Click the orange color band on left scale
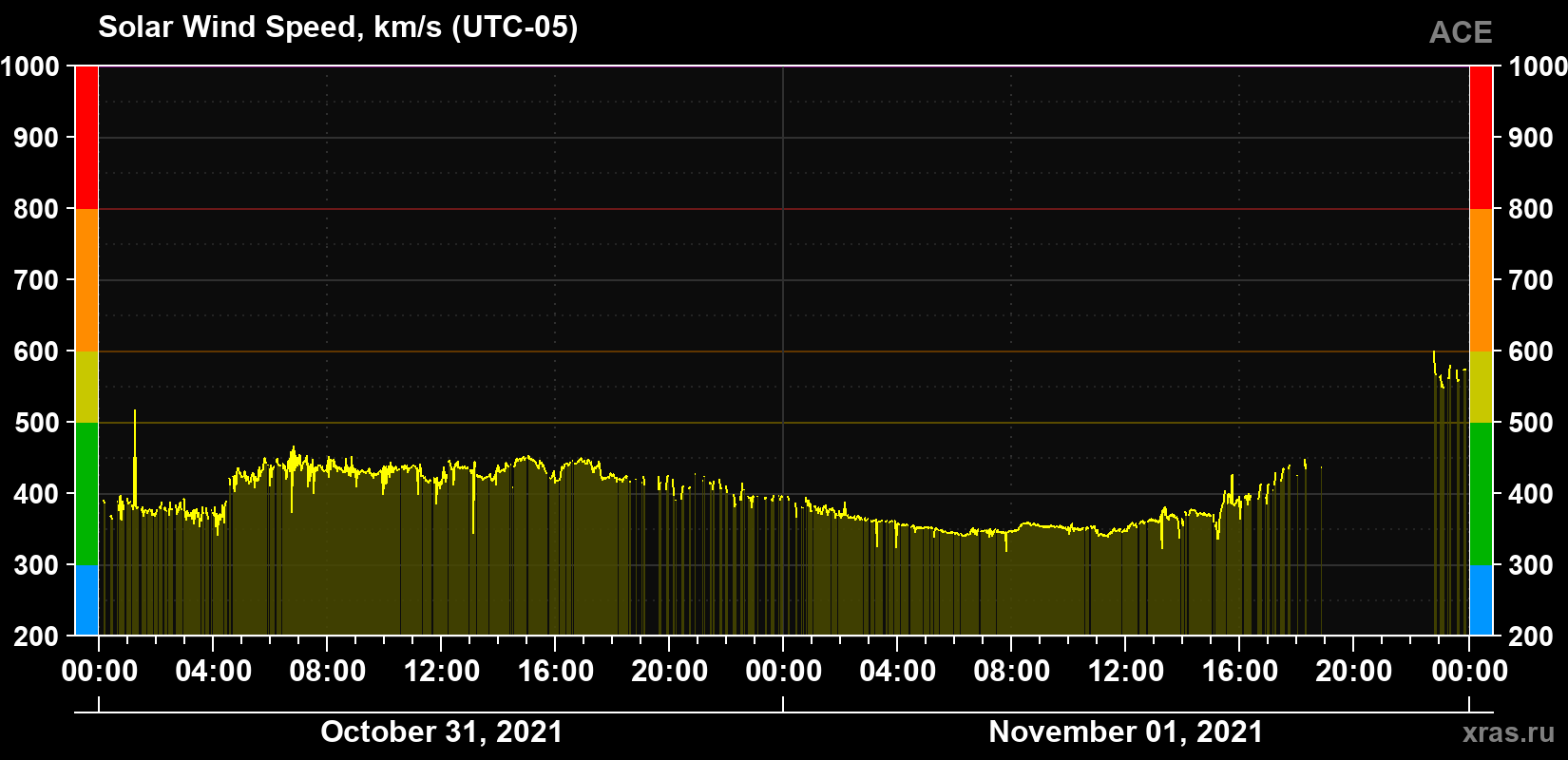The width and height of the screenshot is (1568, 760). (x=86, y=280)
